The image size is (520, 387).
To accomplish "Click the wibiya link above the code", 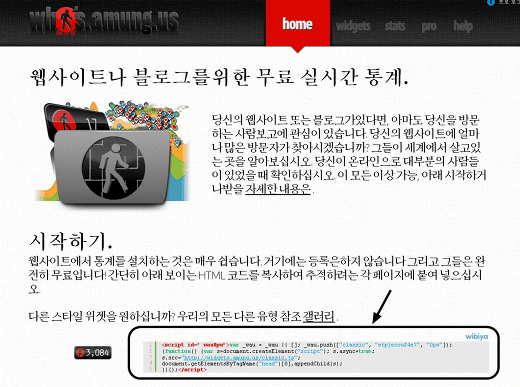I will pyautogui.click(x=477, y=336).
